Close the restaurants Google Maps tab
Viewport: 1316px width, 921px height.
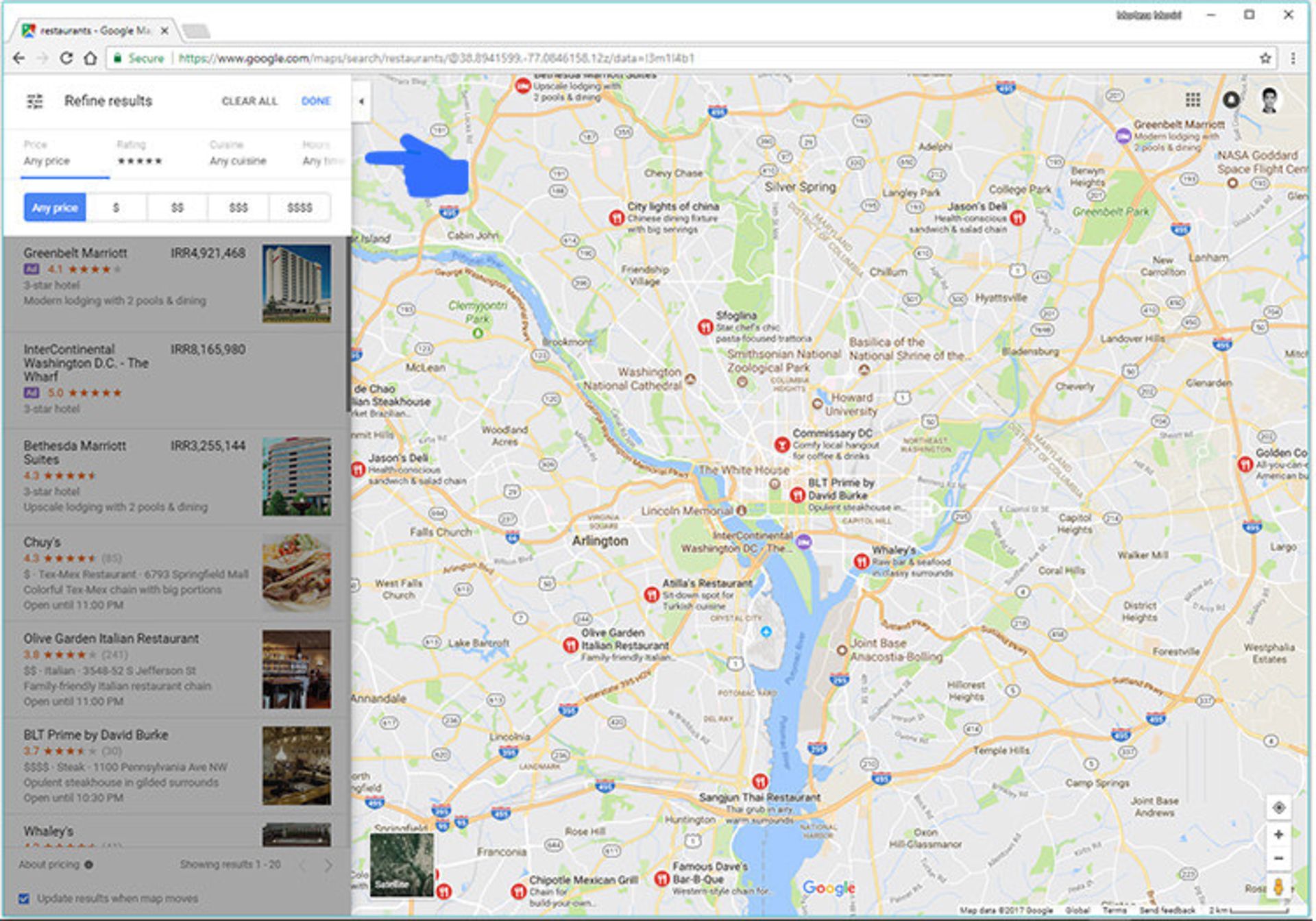point(164,31)
